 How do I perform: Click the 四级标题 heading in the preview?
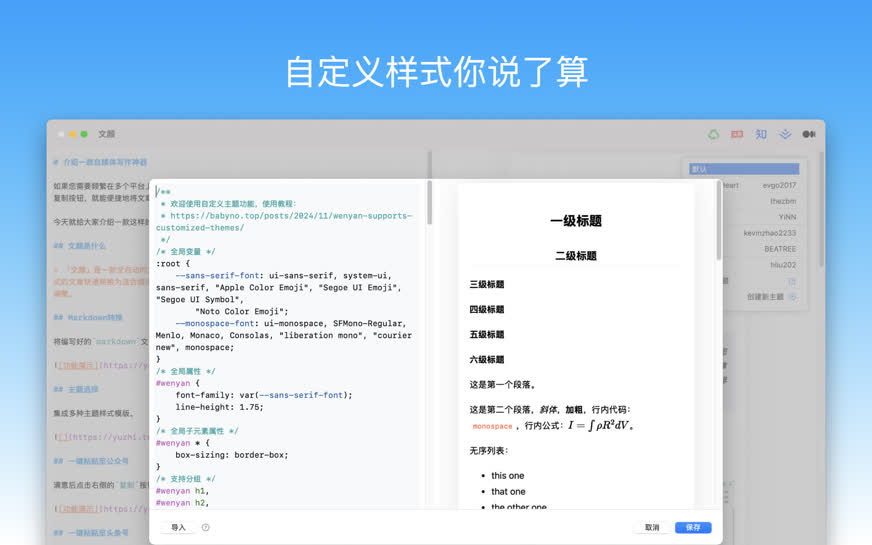[x=487, y=309]
